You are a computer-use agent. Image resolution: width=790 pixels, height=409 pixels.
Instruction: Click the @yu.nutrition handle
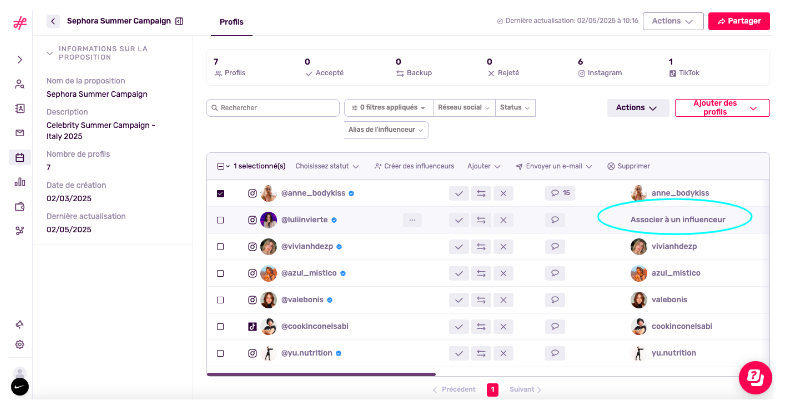(306, 353)
